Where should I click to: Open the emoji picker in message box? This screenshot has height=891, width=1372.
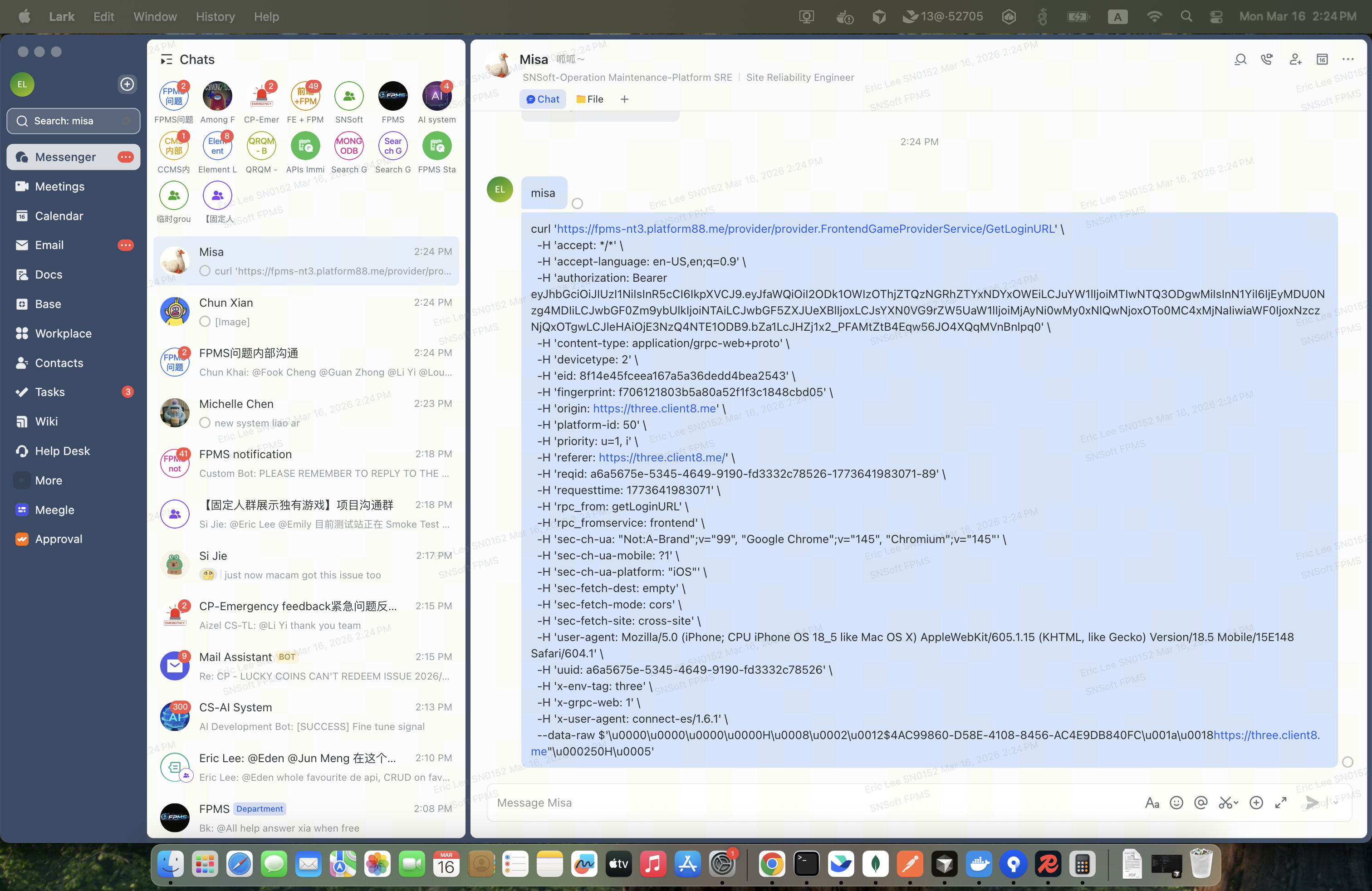(x=1176, y=802)
